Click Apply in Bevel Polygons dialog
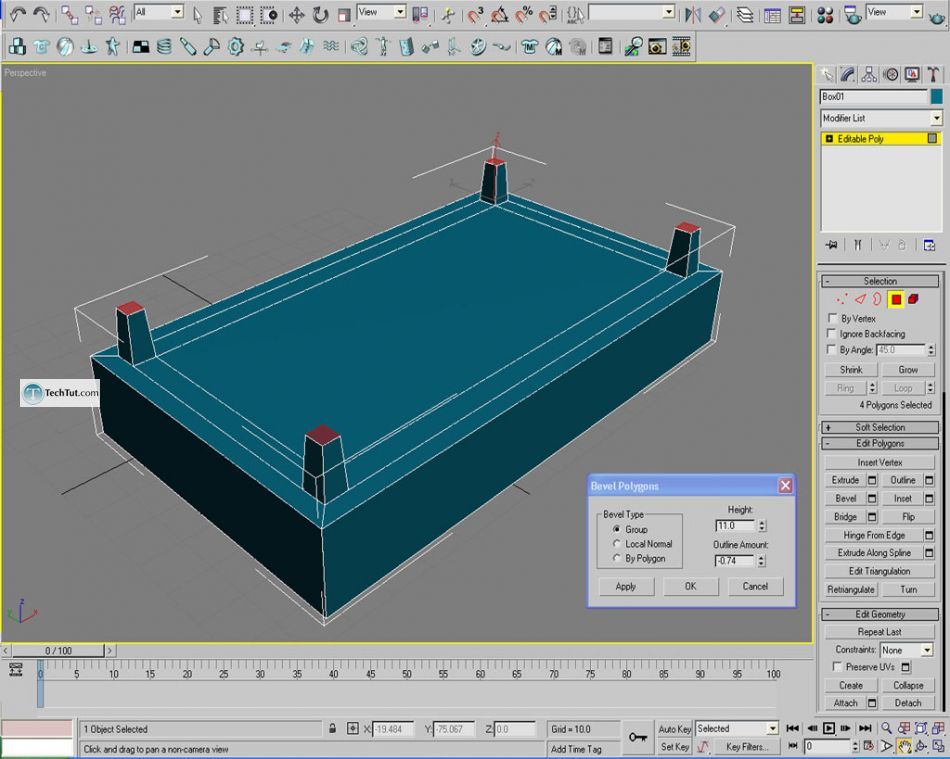Image resolution: width=950 pixels, height=759 pixels. click(x=626, y=586)
